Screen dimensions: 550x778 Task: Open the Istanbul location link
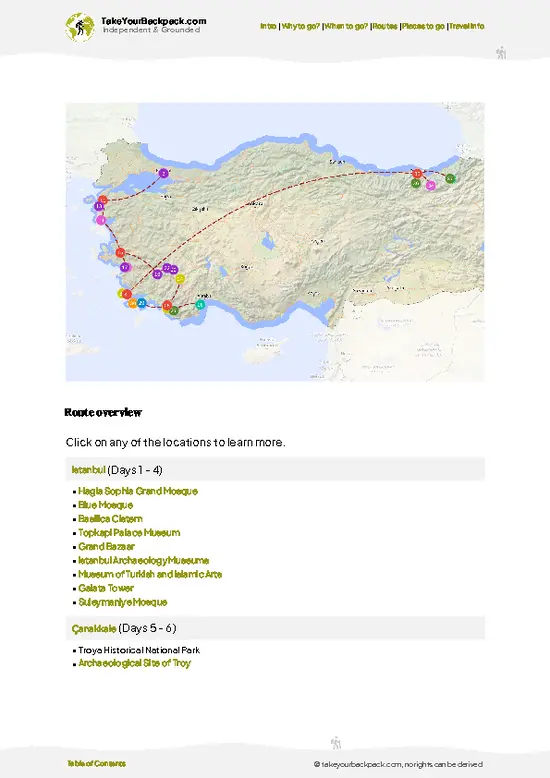[x=88, y=469]
